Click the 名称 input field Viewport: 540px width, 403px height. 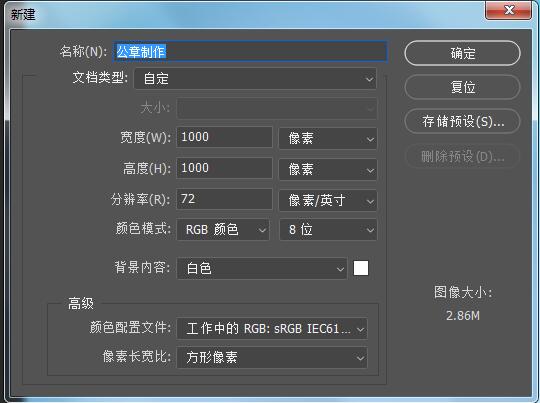tap(250, 52)
